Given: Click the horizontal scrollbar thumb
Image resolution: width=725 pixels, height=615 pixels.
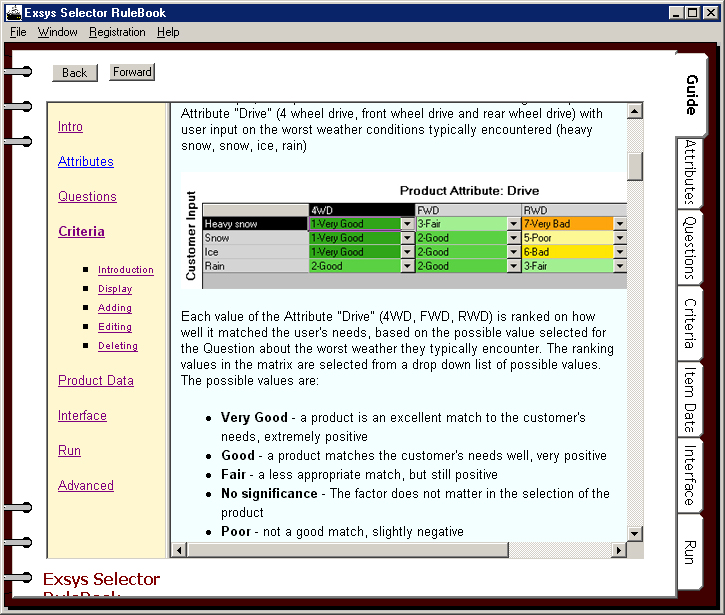Looking at the screenshot, I should point(347,550).
